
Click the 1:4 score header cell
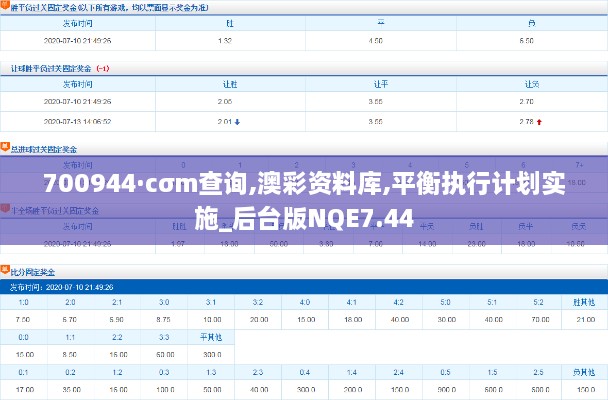point(352,372)
